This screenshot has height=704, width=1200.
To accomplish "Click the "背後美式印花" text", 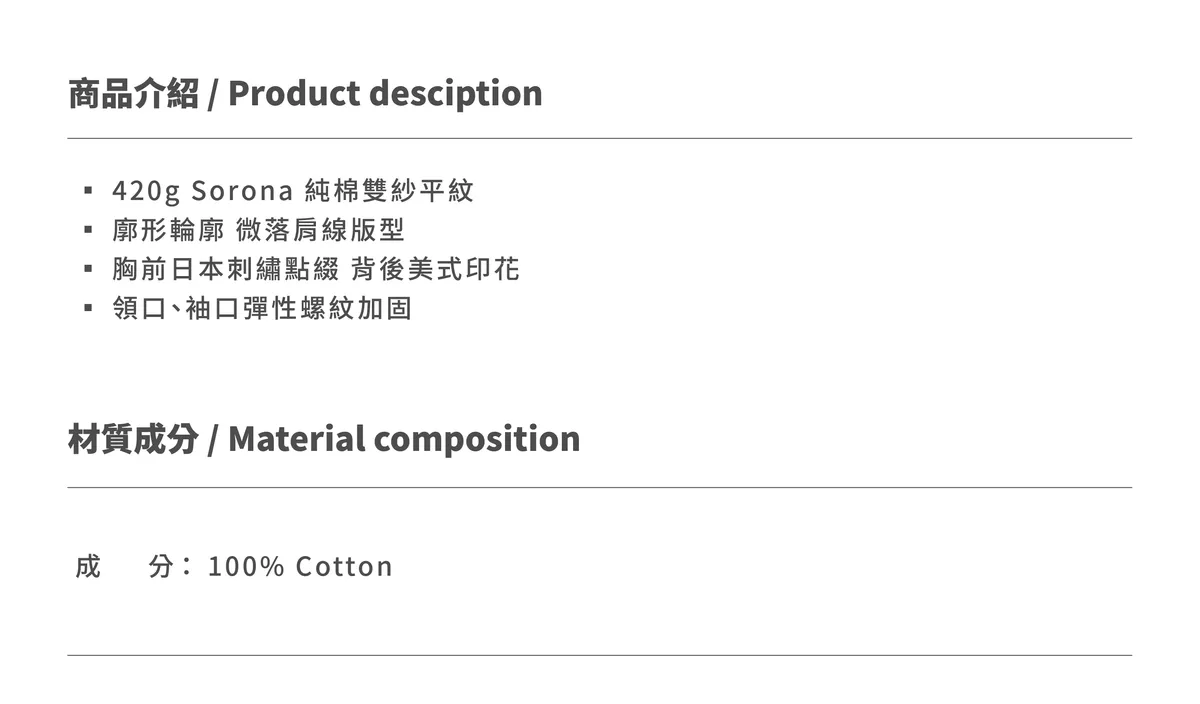I will 436,269.
